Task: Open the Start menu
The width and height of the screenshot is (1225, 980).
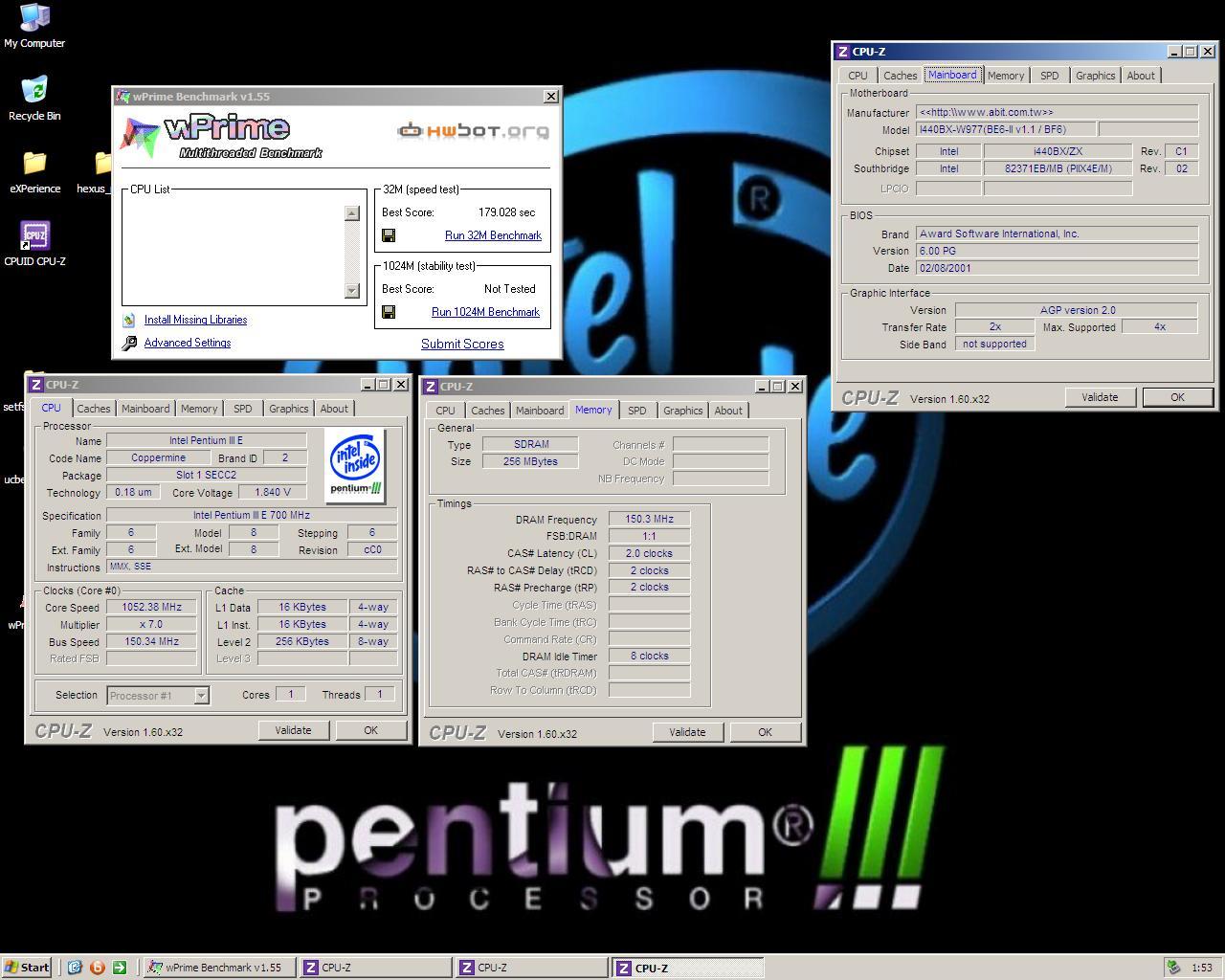Action: pyautogui.click(x=27, y=968)
